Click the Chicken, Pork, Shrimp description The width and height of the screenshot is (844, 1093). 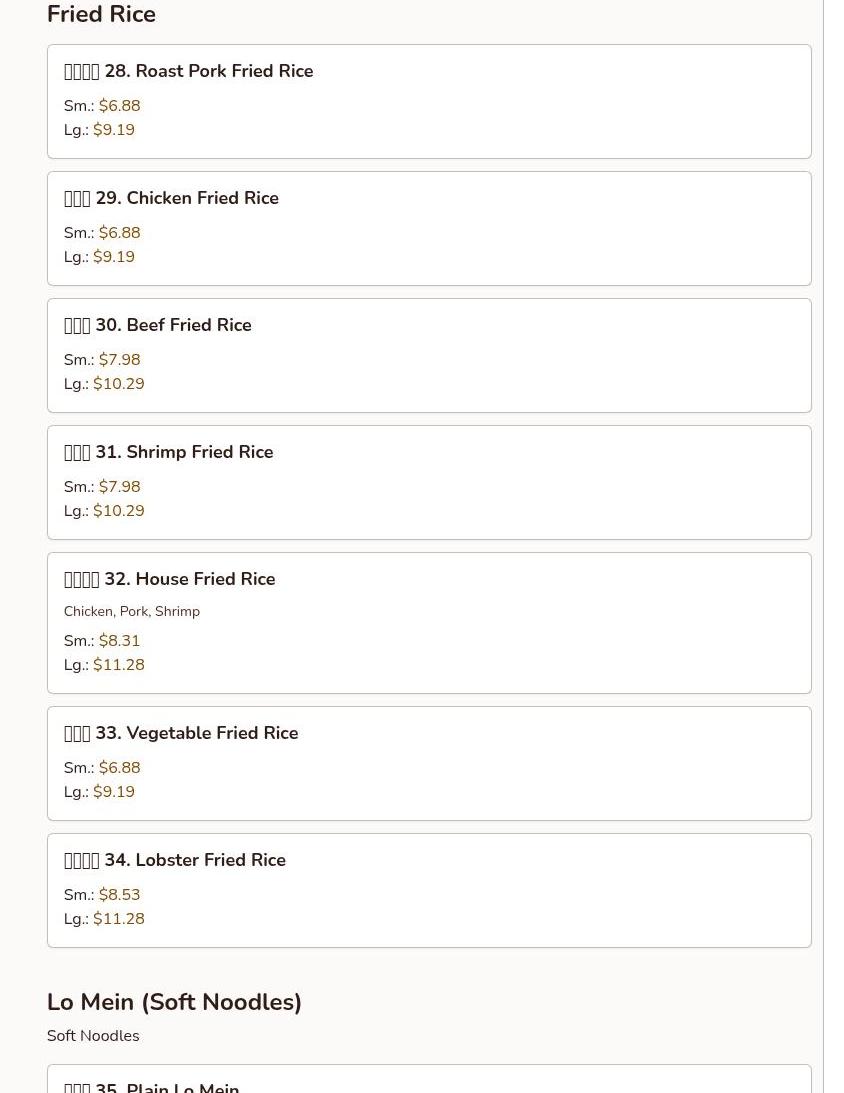(x=132, y=611)
